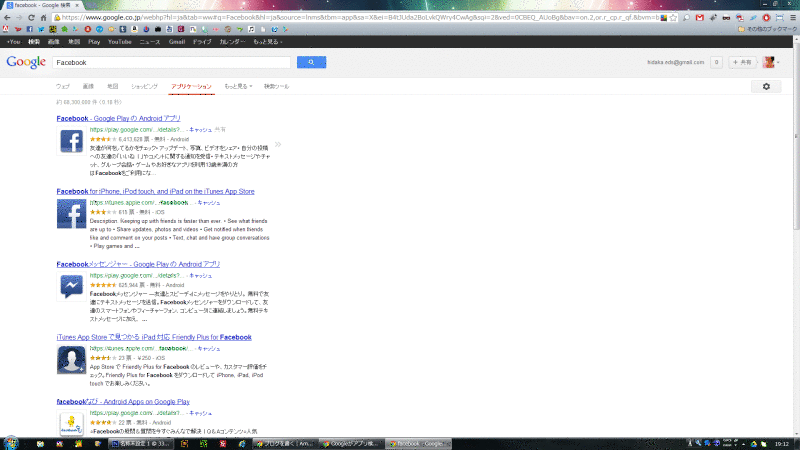
Task: Open the music note bookmark icon
Action: point(252,29)
